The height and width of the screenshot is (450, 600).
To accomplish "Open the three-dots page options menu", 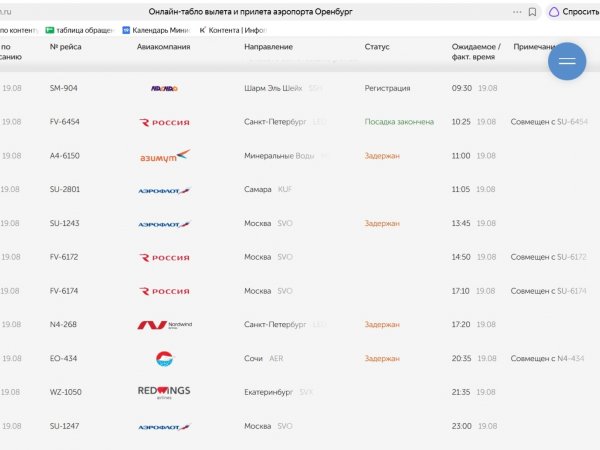I will point(517,12).
